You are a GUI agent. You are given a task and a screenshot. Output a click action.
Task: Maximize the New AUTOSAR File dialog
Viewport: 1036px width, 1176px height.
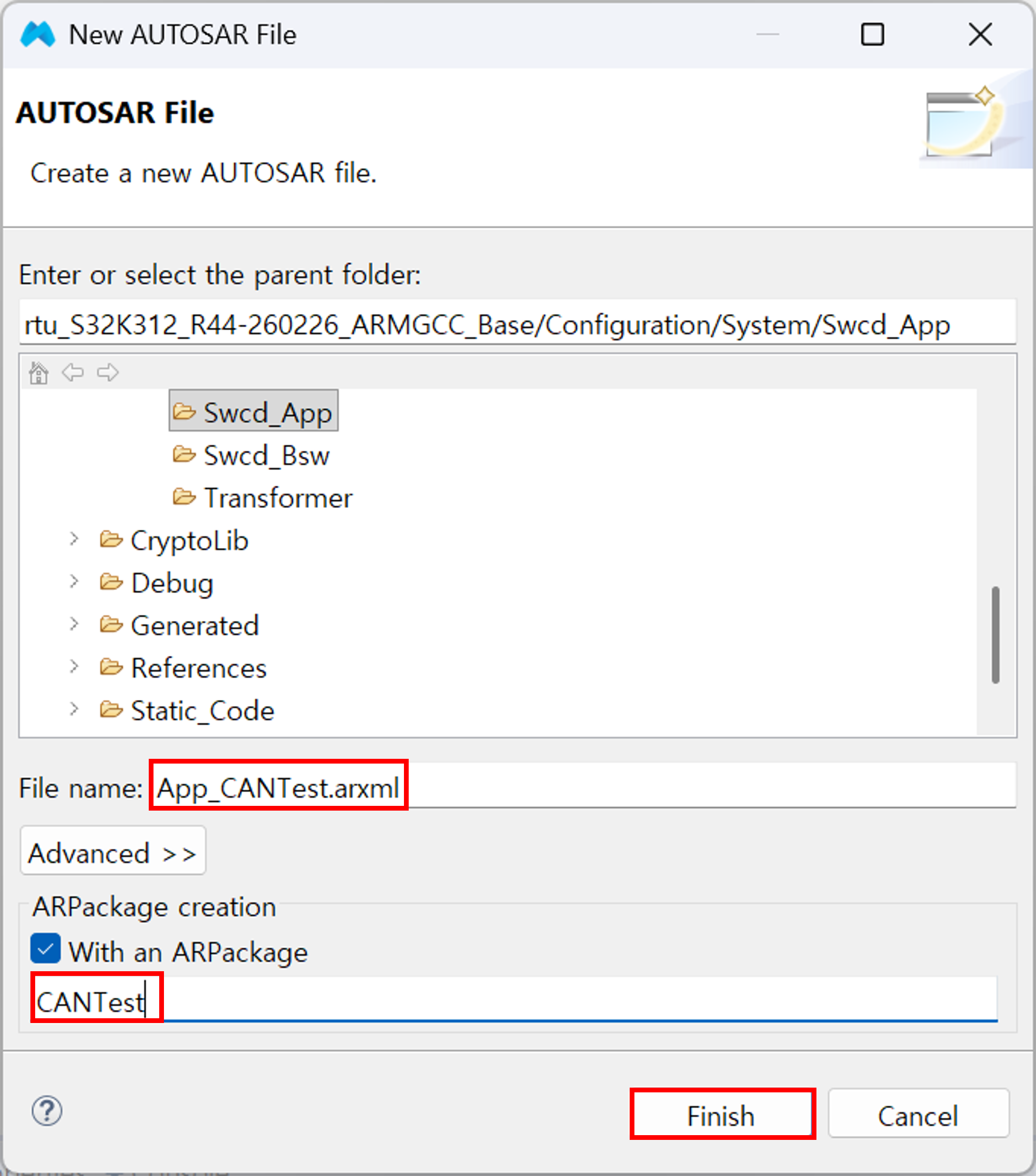(873, 35)
